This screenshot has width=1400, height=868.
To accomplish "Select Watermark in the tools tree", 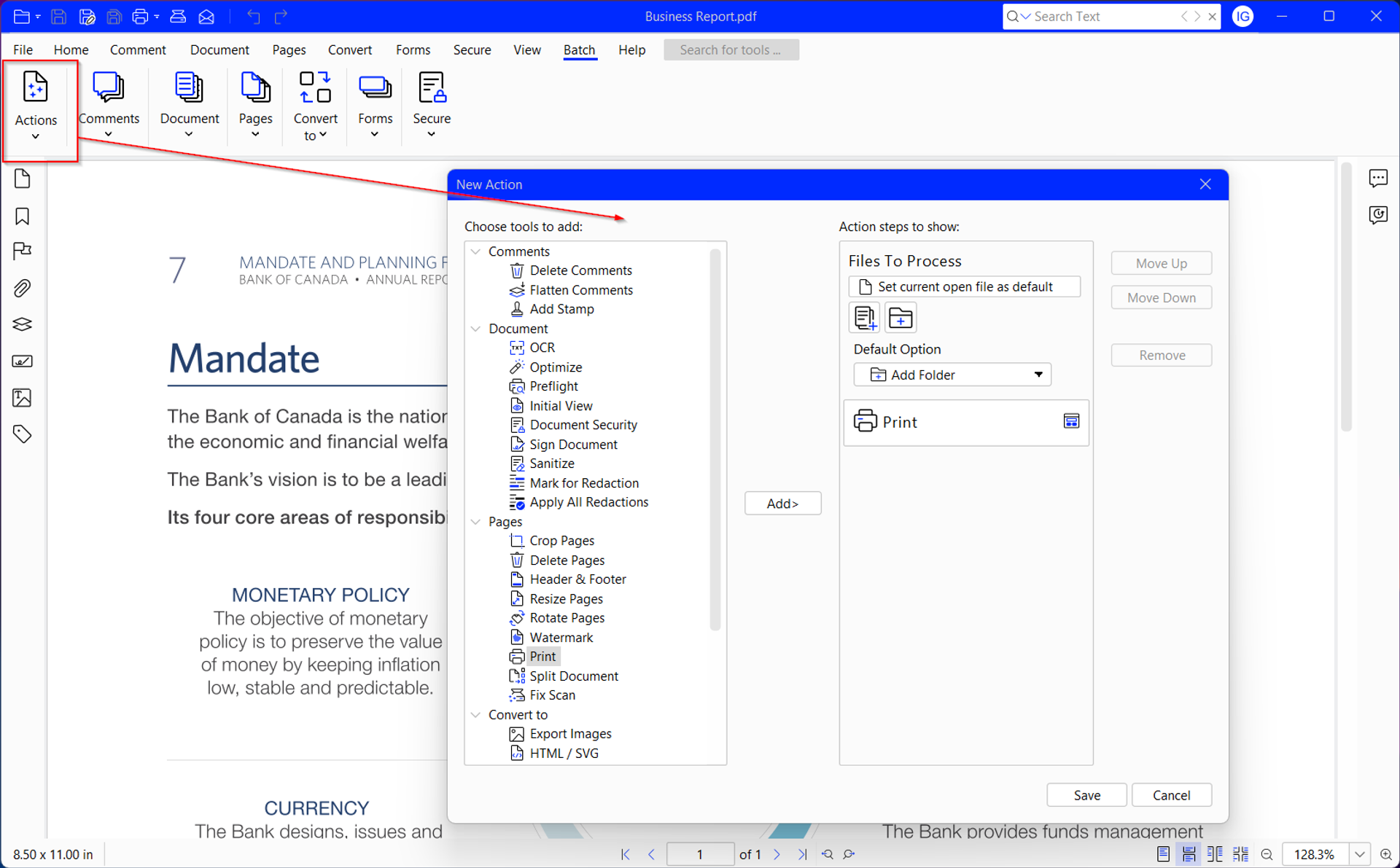I will tap(561, 638).
